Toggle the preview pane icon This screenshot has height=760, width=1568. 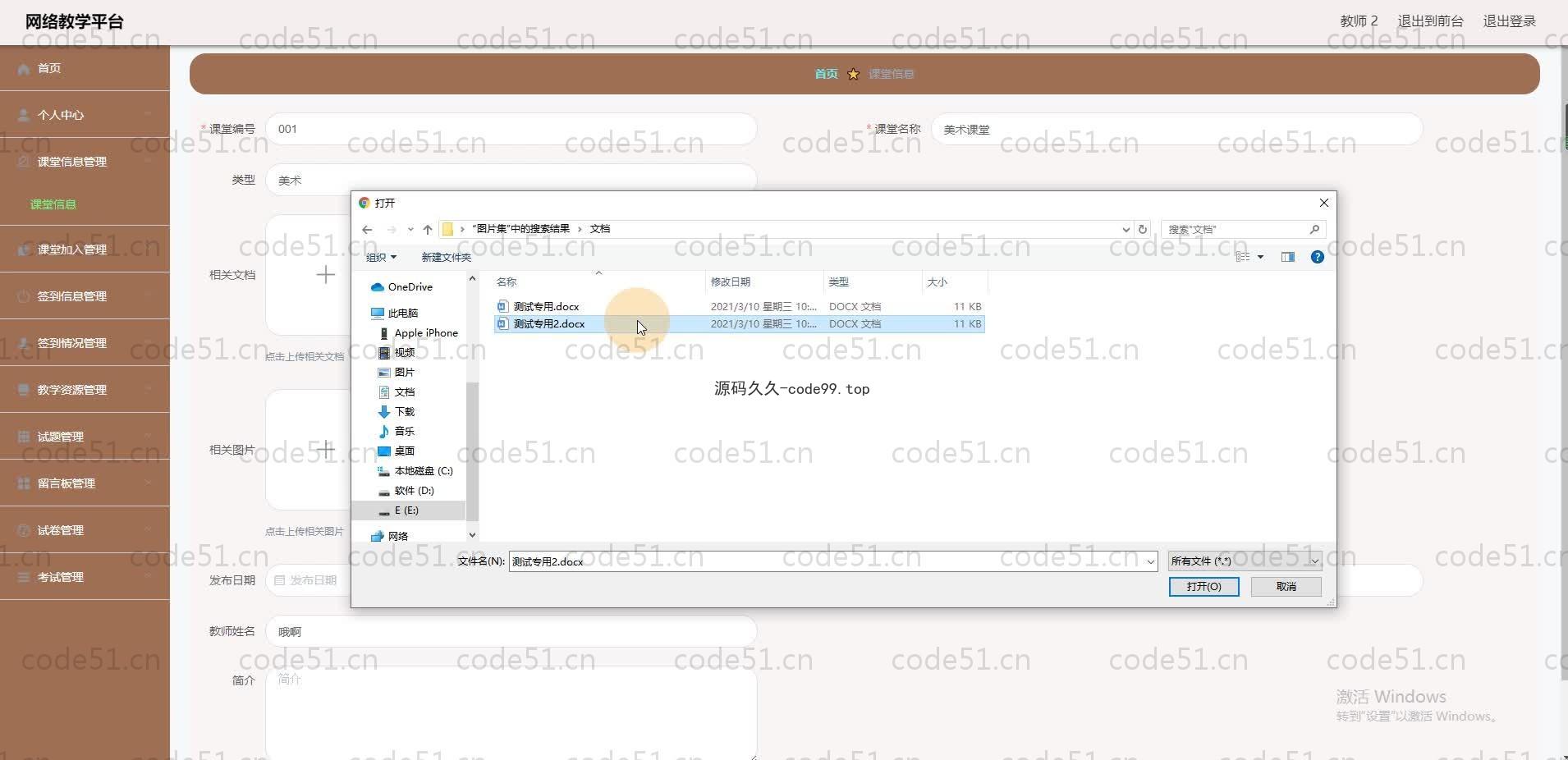click(x=1288, y=257)
